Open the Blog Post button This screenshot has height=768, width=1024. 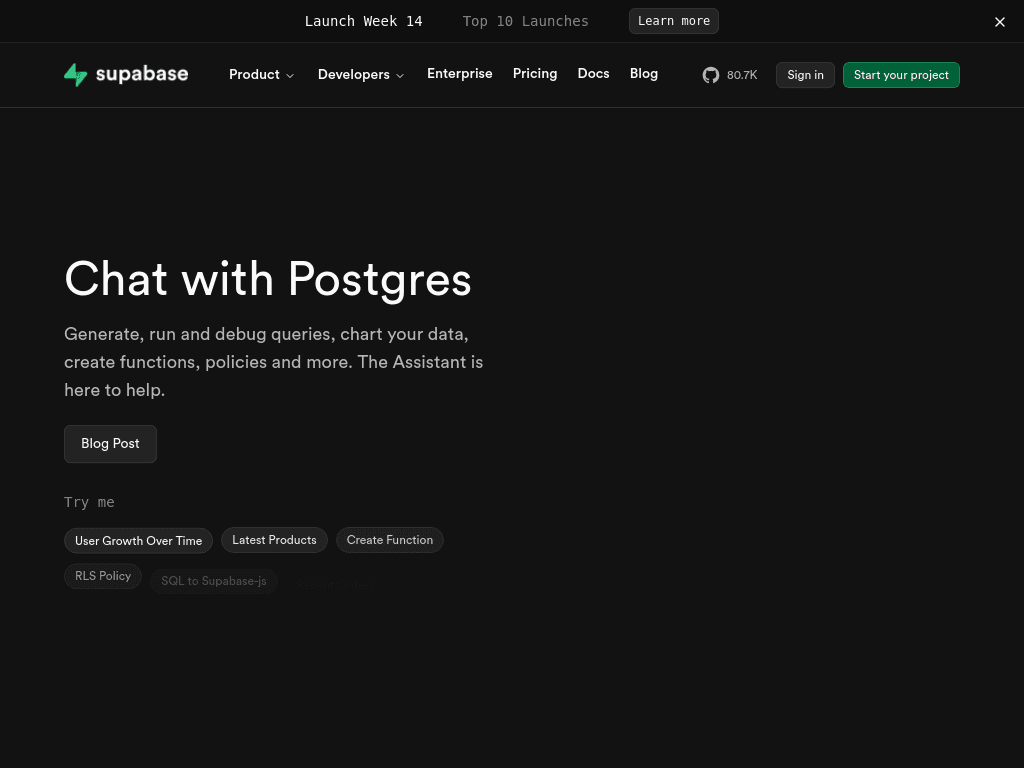(110, 444)
